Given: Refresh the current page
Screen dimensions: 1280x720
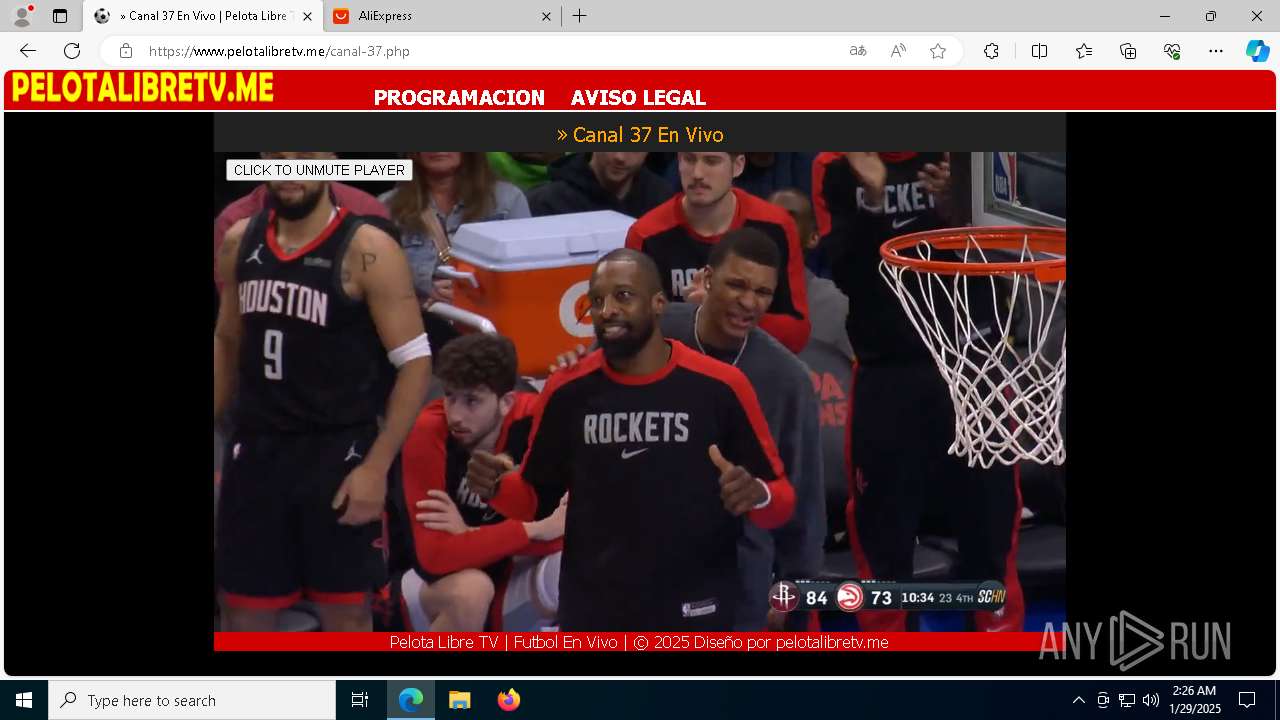Looking at the screenshot, I should 72,51.
